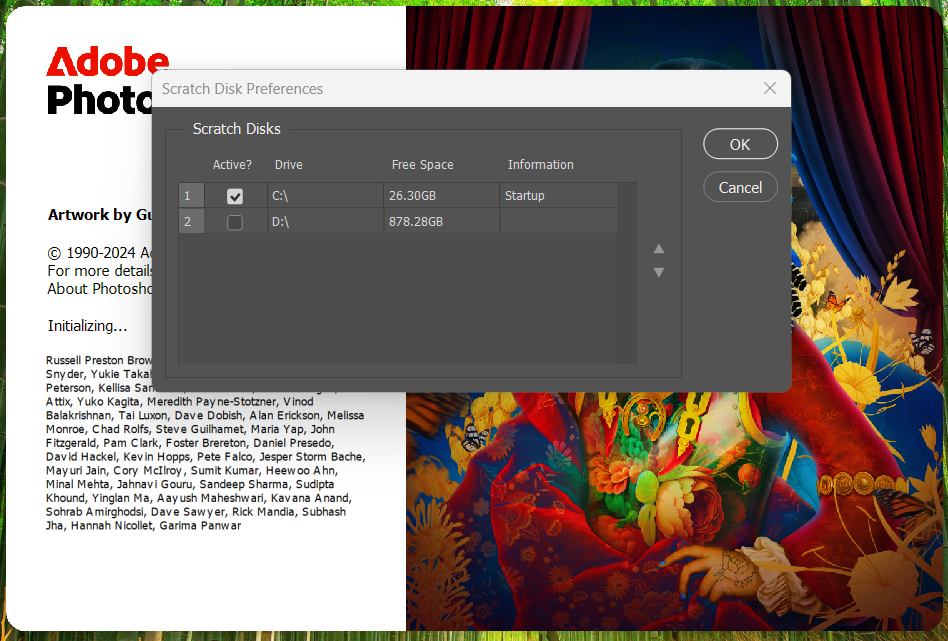Click the 26.30GB free space value
The width and height of the screenshot is (948, 641).
click(412, 195)
